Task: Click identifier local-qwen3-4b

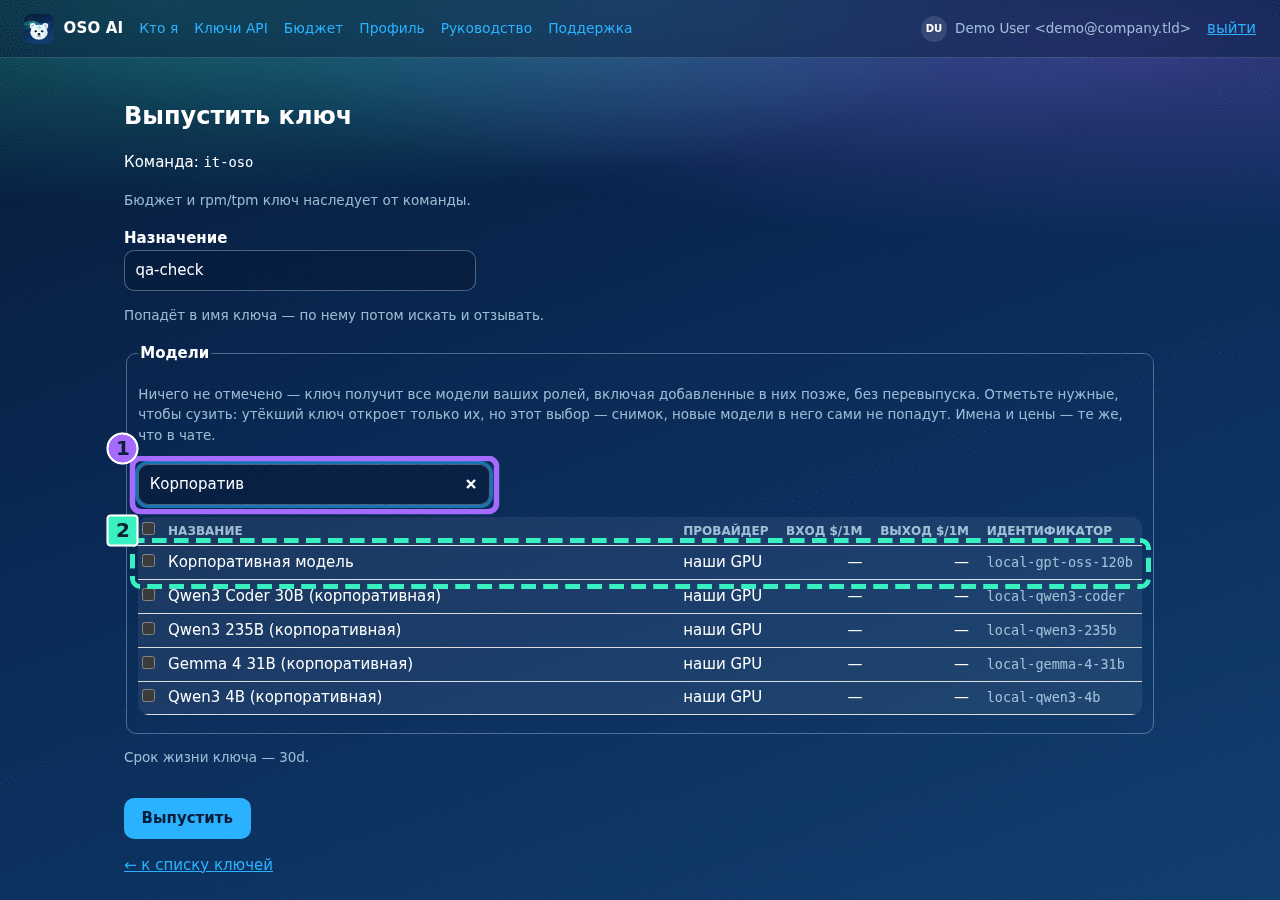Action: (x=1044, y=697)
